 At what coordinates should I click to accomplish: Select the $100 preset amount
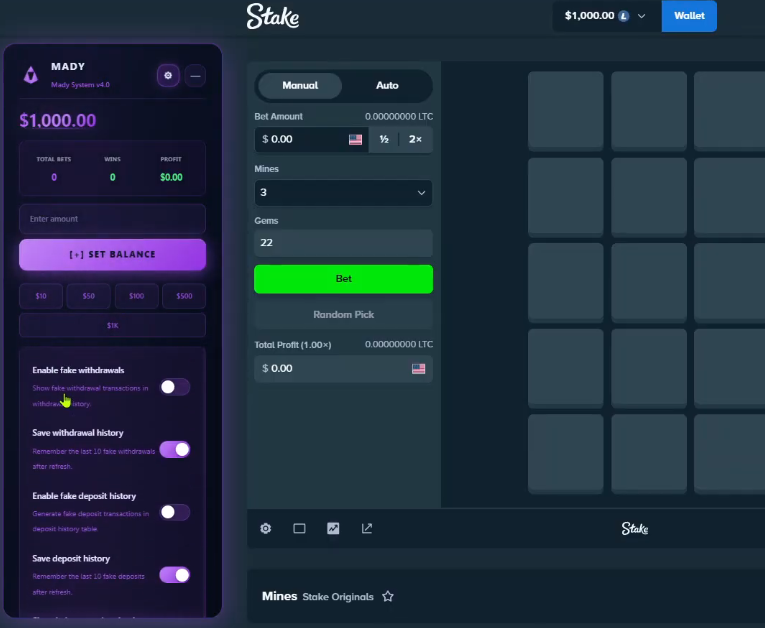coord(137,296)
